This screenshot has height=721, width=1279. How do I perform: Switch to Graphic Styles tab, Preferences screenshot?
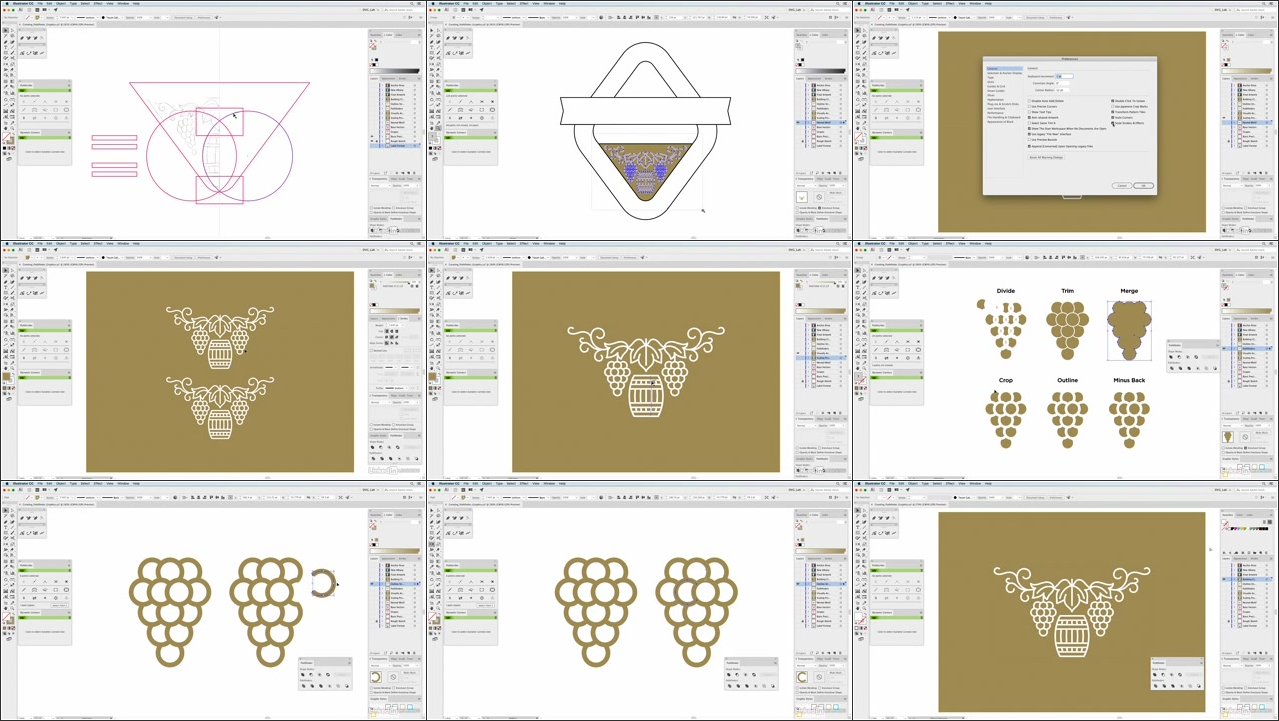point(1230,219)
